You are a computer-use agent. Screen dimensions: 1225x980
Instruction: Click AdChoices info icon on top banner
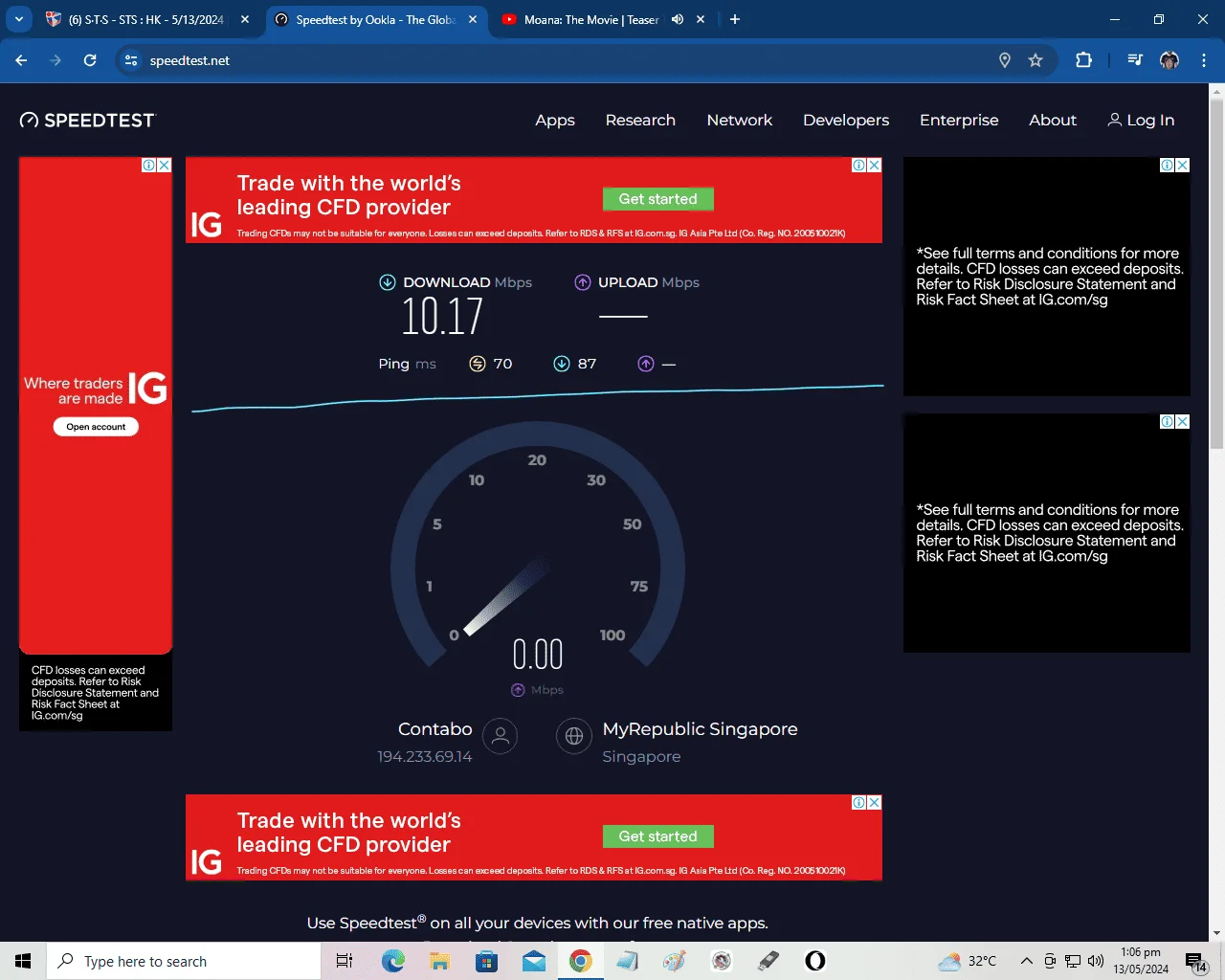click(858, 165)
